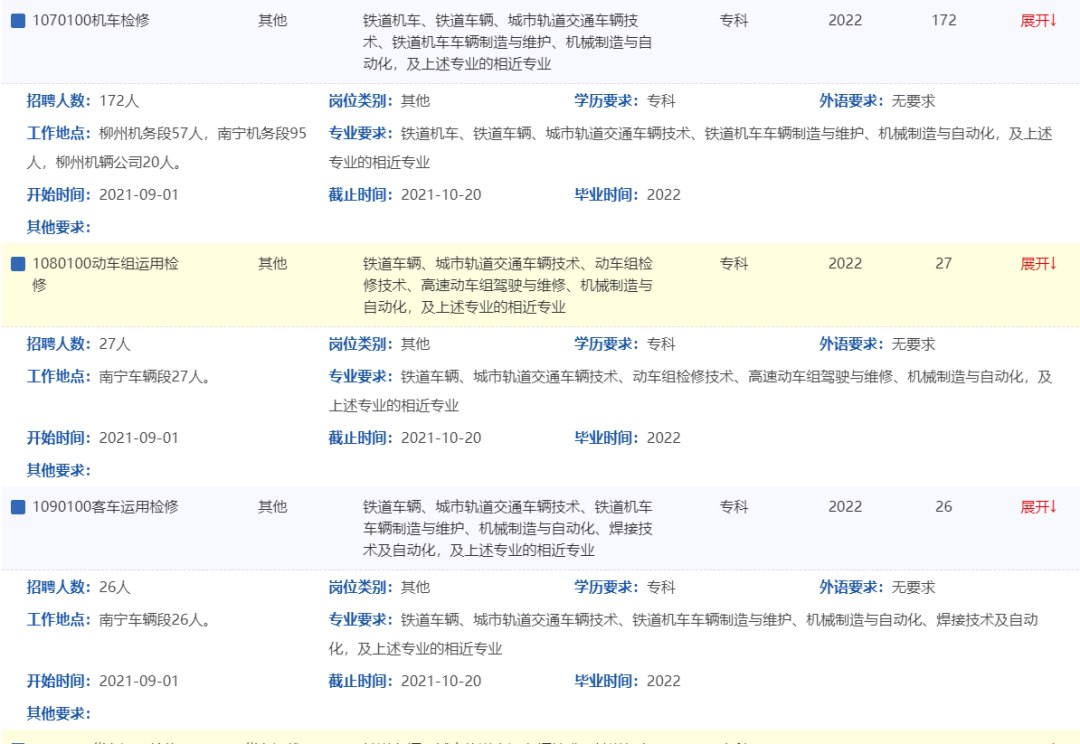1080x744 pixels.
Task: Open the 1070100机车检修 position title
Action: point(91,21)
